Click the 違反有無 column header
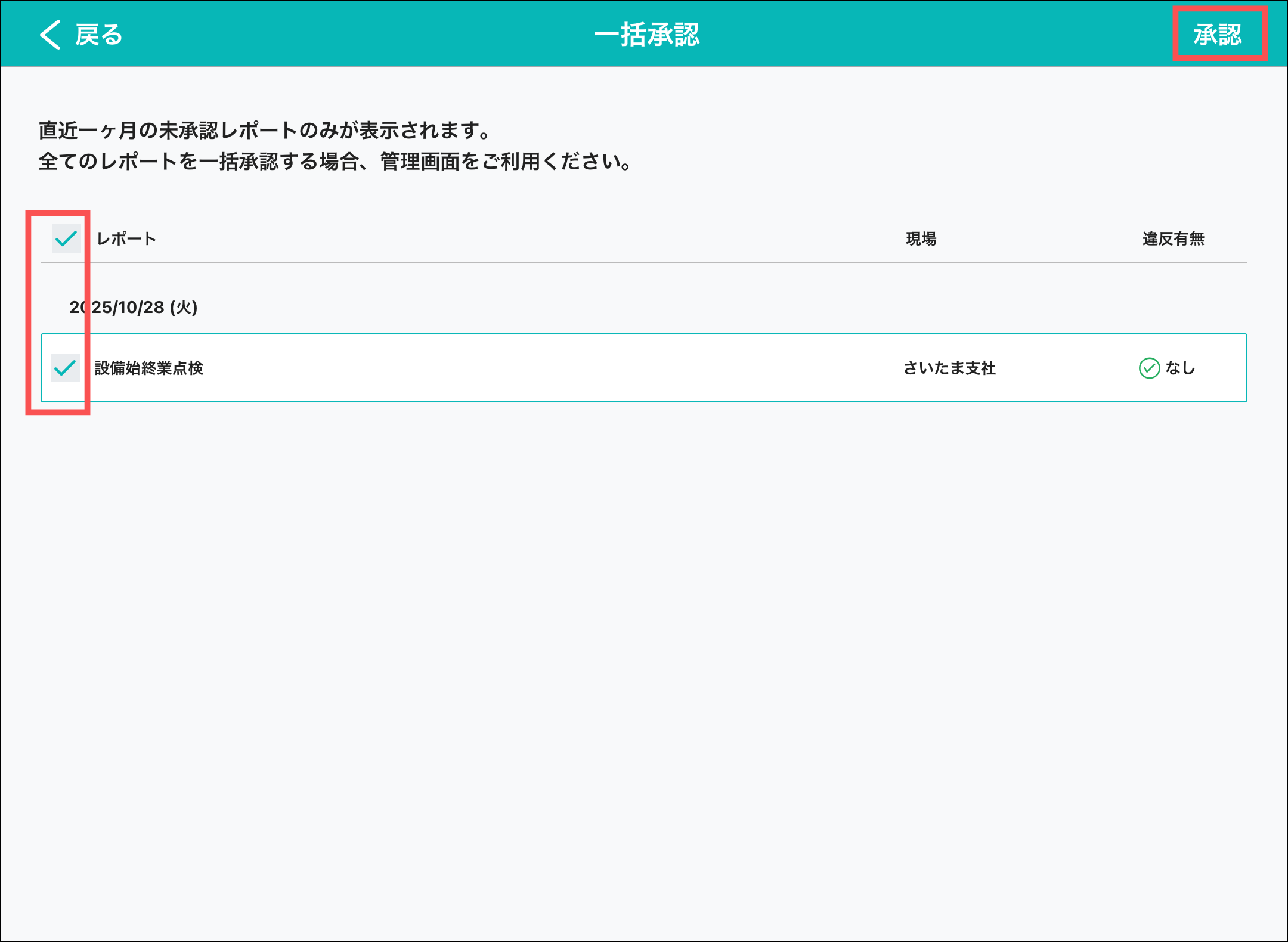The image size is (1288, 942). point(1173,239)
